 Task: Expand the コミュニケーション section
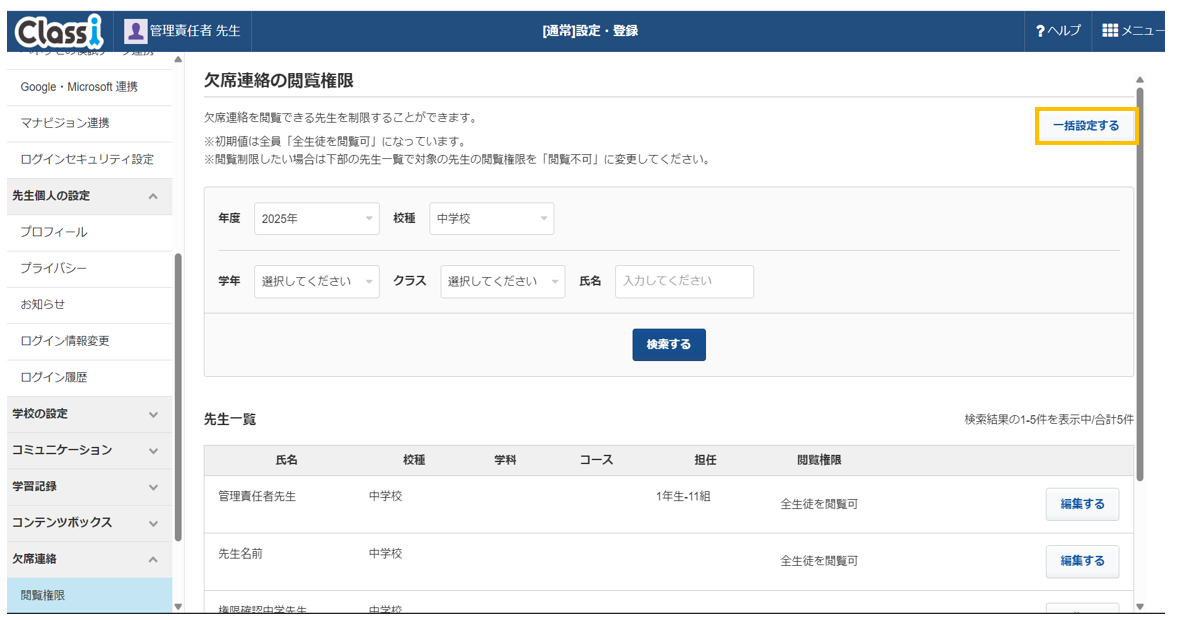click(x=89, y=450)
